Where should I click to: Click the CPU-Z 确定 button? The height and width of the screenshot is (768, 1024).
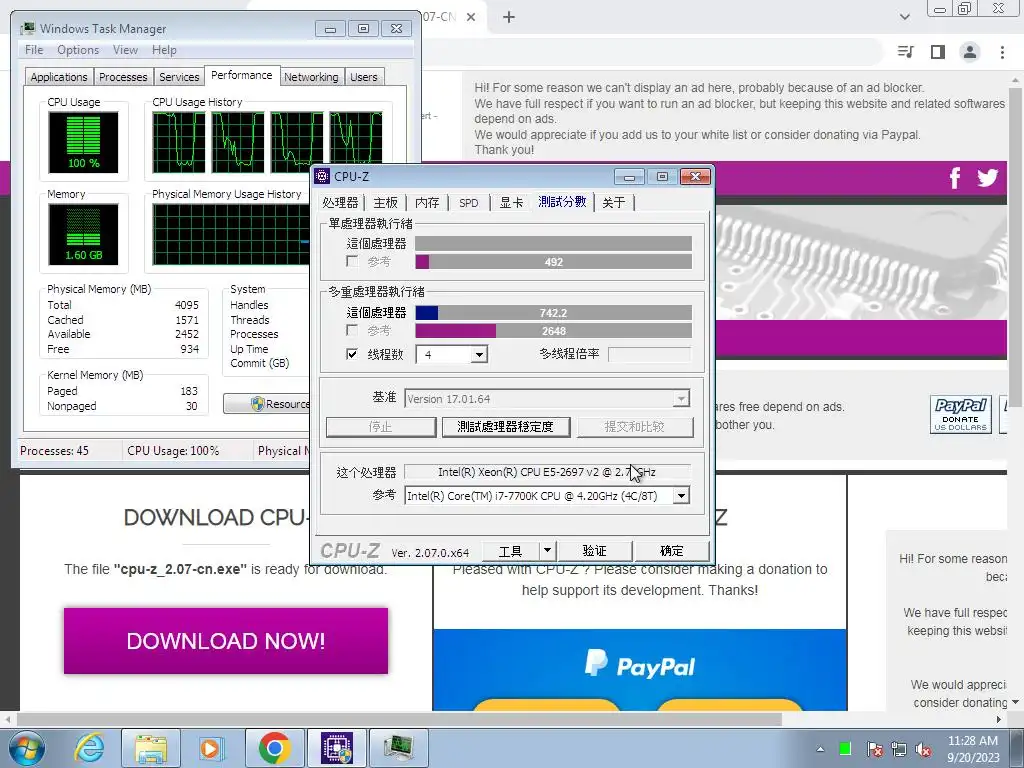671,551
